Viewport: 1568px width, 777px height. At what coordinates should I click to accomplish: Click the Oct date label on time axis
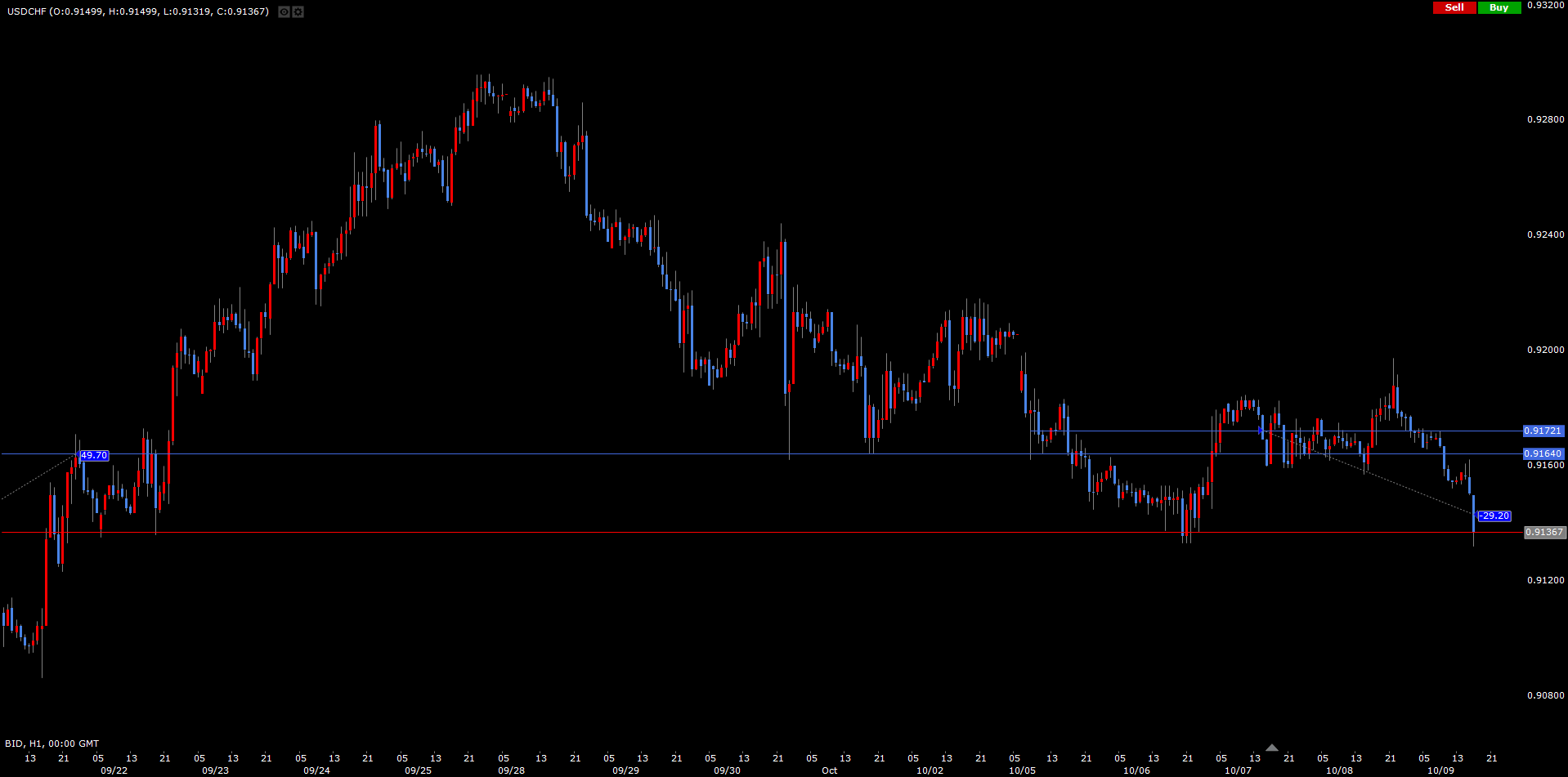[829, 770]
